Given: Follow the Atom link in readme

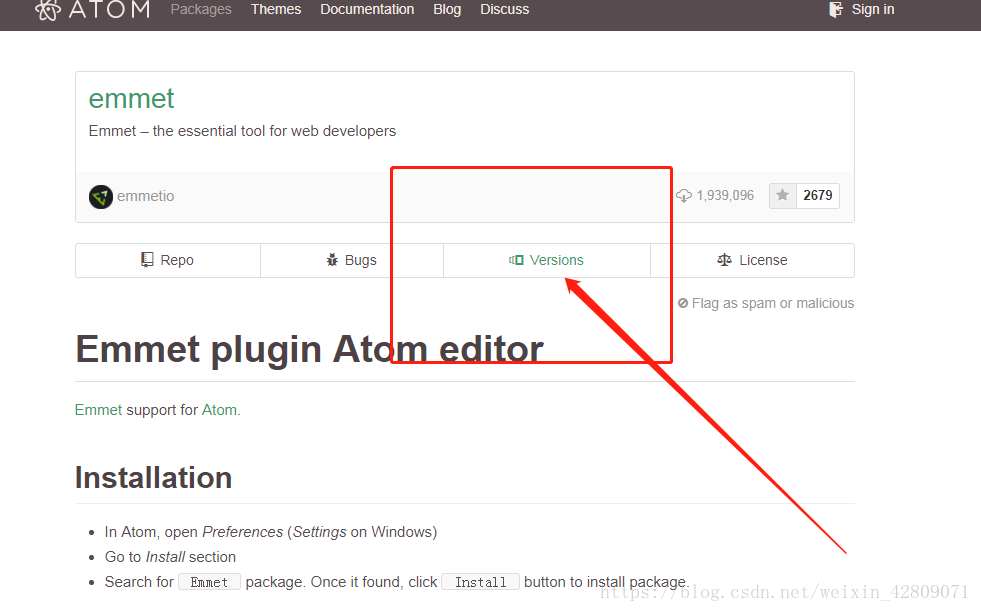Looking at the screenshot, I should (219, 410).
